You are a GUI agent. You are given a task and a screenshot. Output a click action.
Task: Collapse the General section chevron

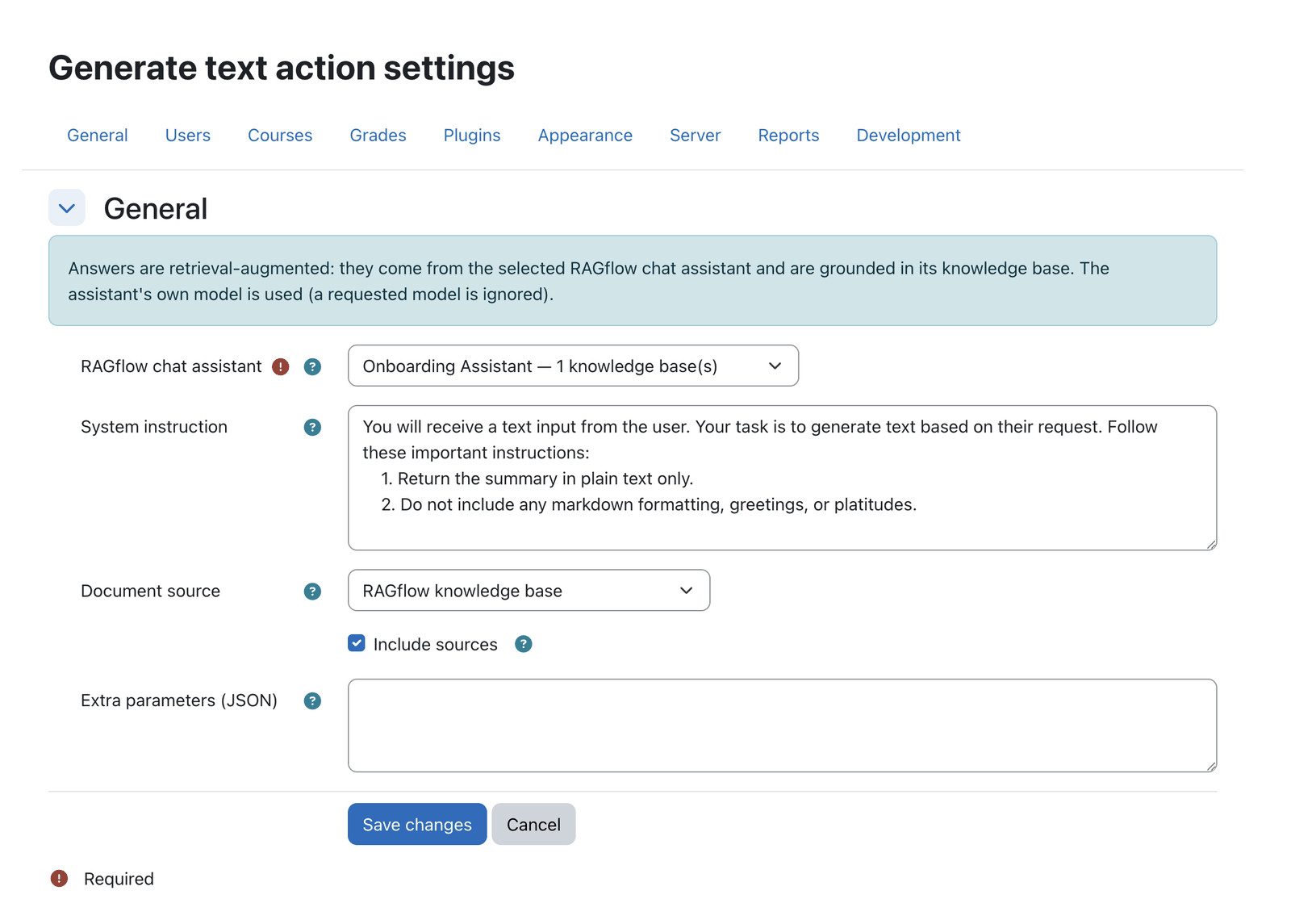[67, 208]
